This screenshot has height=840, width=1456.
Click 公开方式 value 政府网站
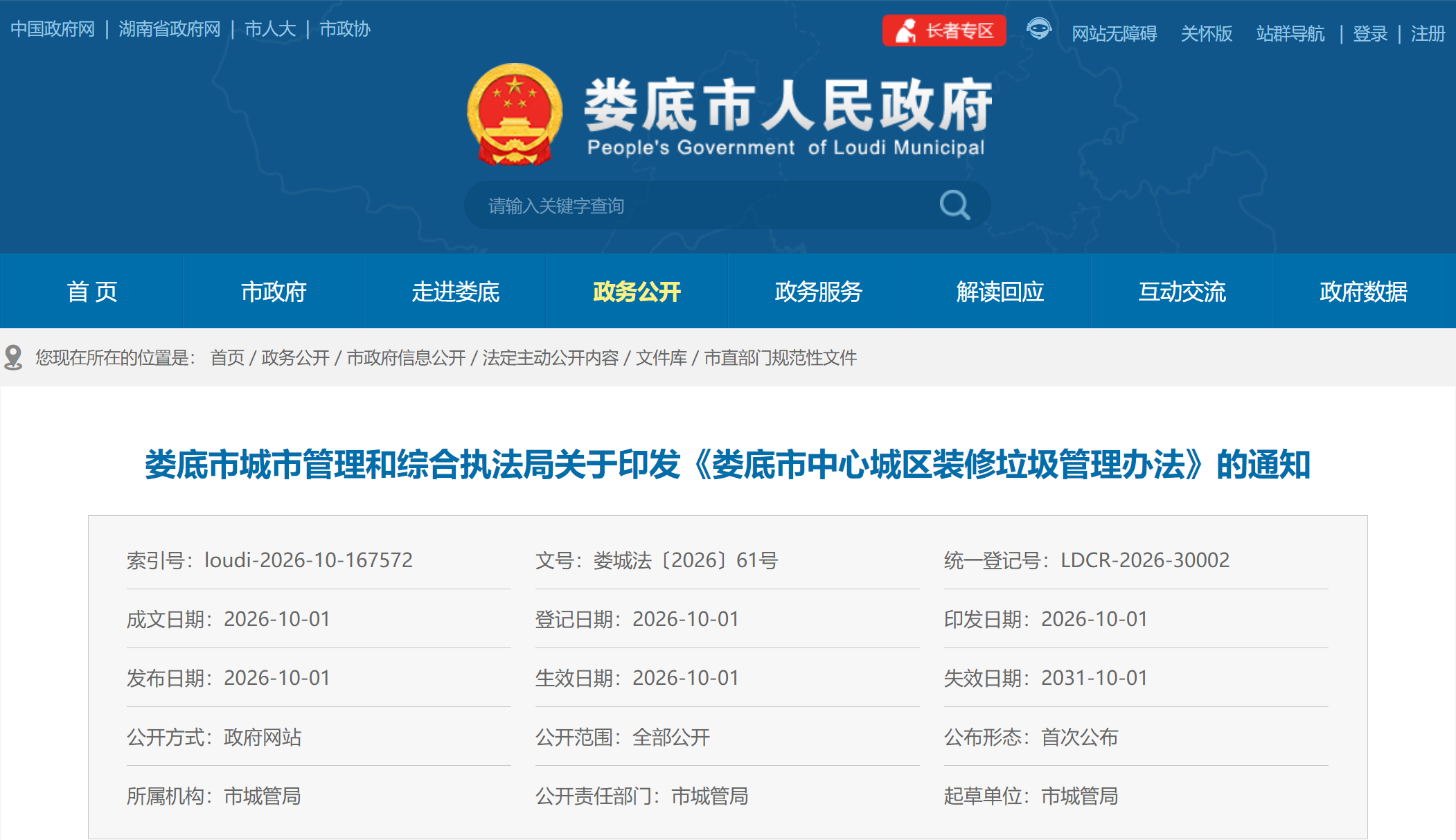click(x=263, y=737)
